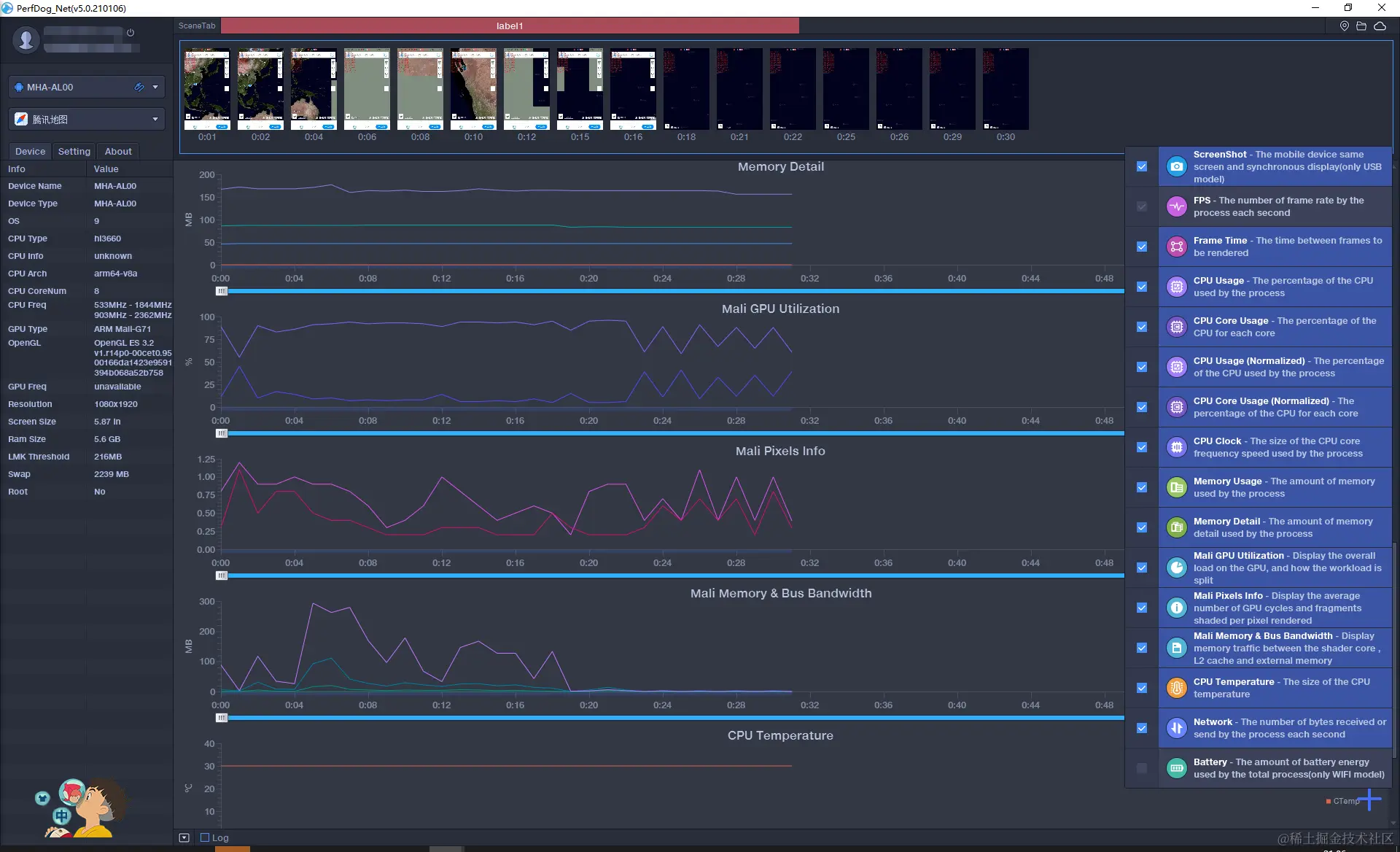Toggle the Log checkbox at bottom

click(205, 837)
